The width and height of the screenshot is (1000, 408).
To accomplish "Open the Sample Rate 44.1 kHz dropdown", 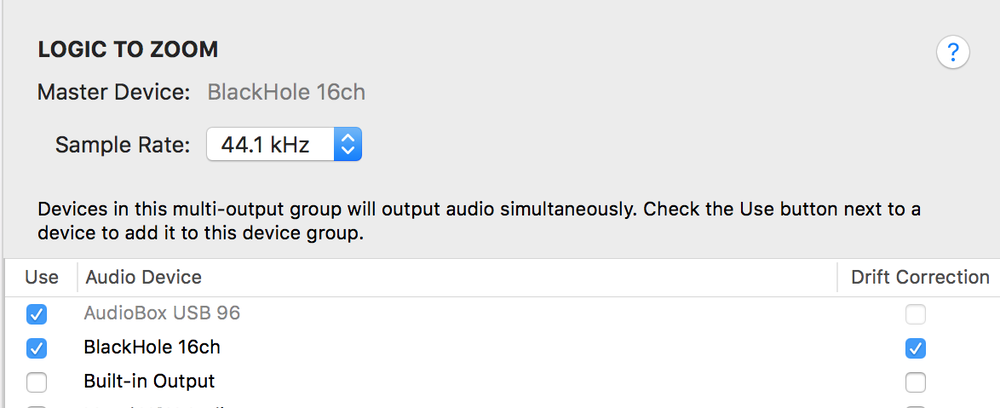I will click(284, 144).
